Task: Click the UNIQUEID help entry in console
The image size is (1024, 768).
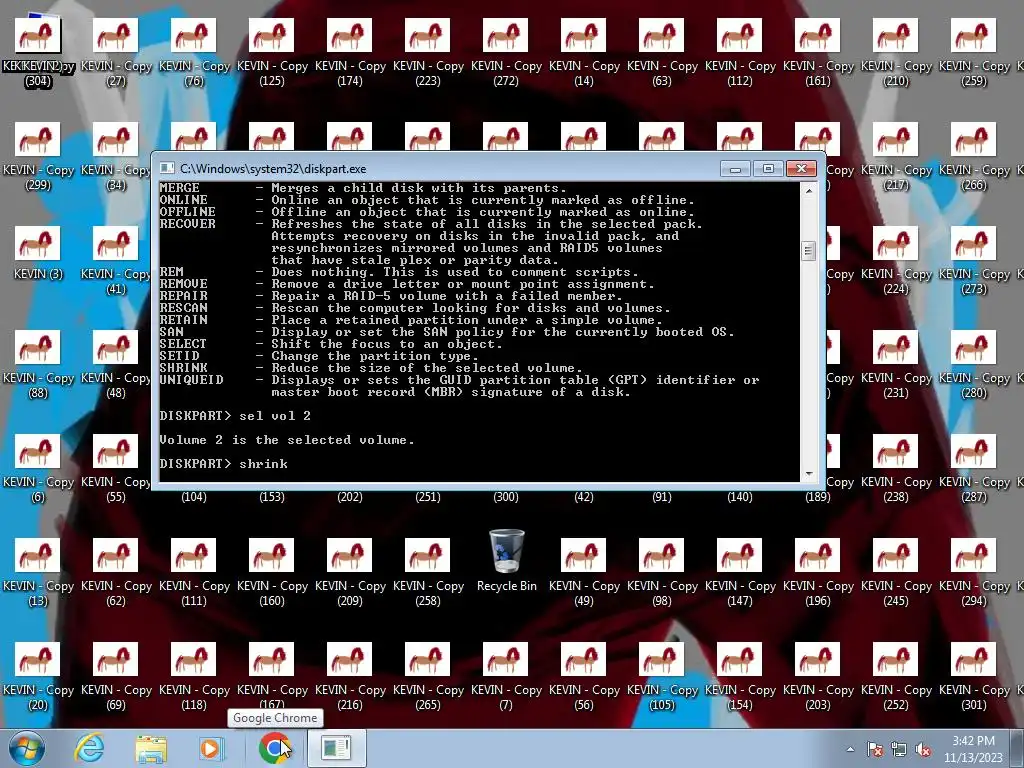Action: point(459,386)
